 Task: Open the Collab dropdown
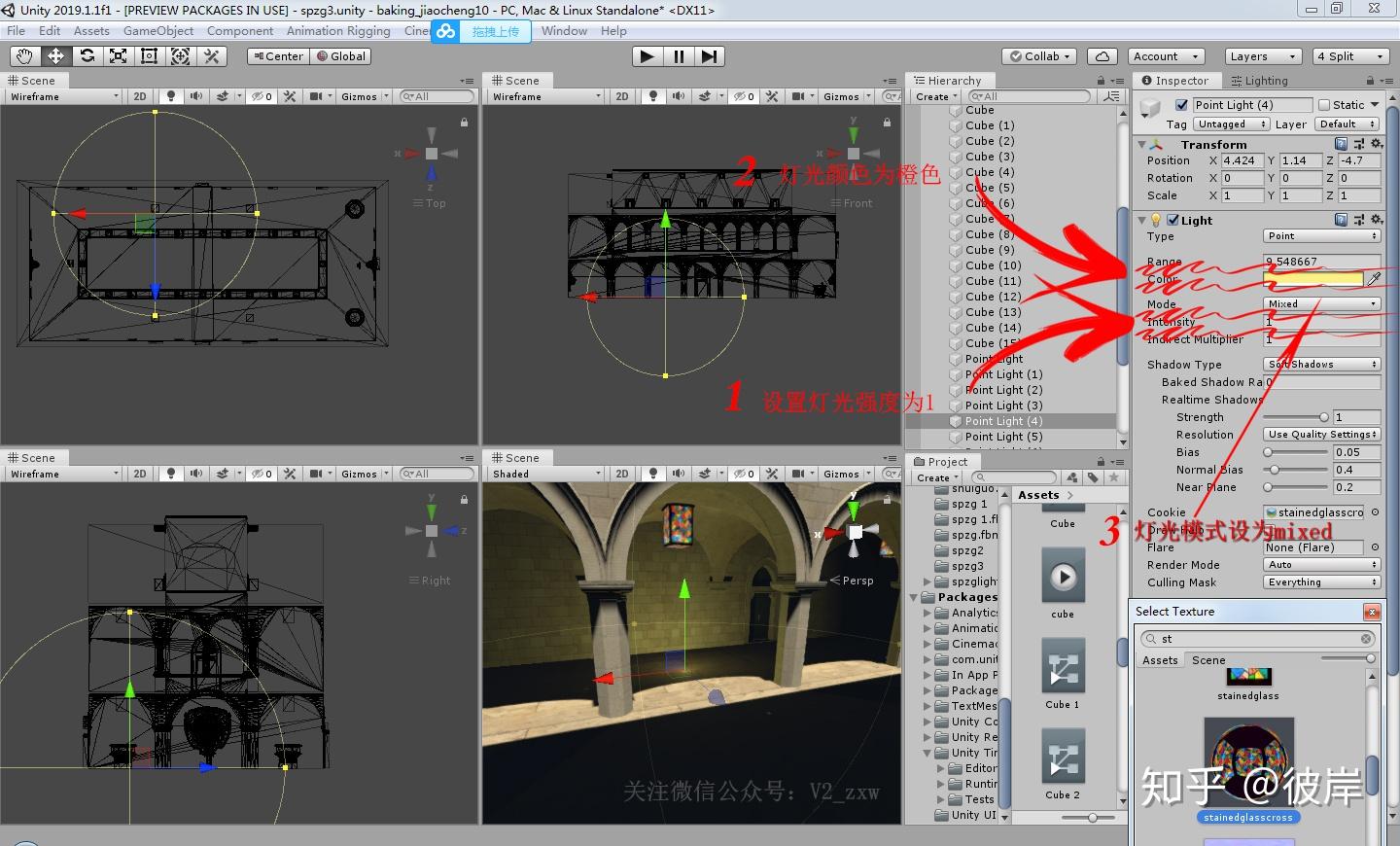(1039, 56)
